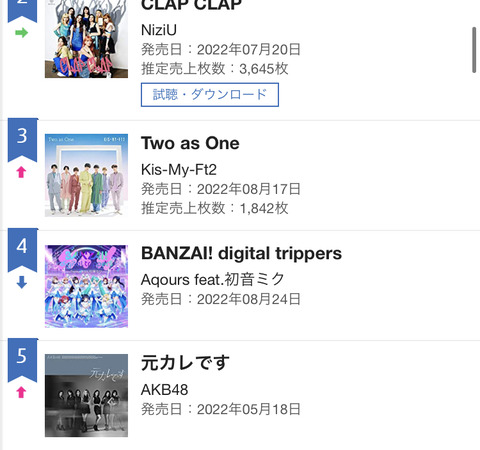
Task: Select the rank 4 ribbon badge
Action: (x=22, y=250)
